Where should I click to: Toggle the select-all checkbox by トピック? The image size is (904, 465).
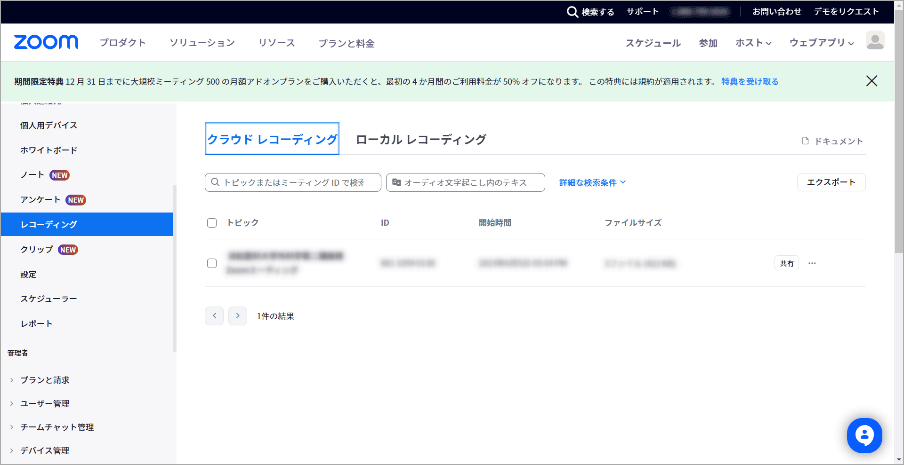coord(212,223)
